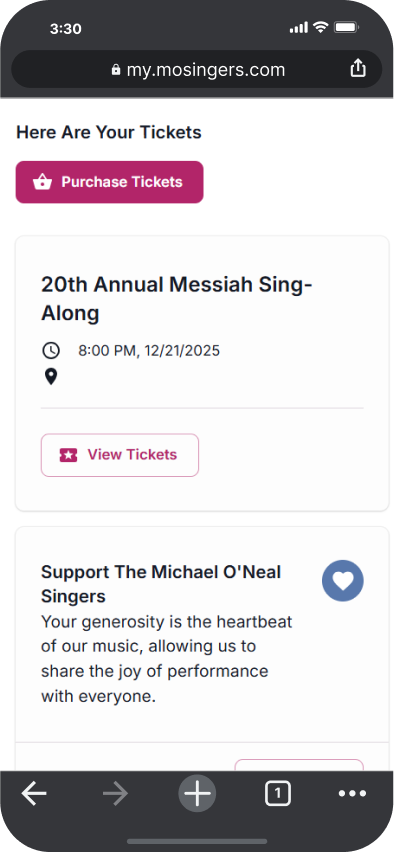The height and width of the screenshot is (853, 394).
Task: Open the browser share icon
Action: coord(358,69)
